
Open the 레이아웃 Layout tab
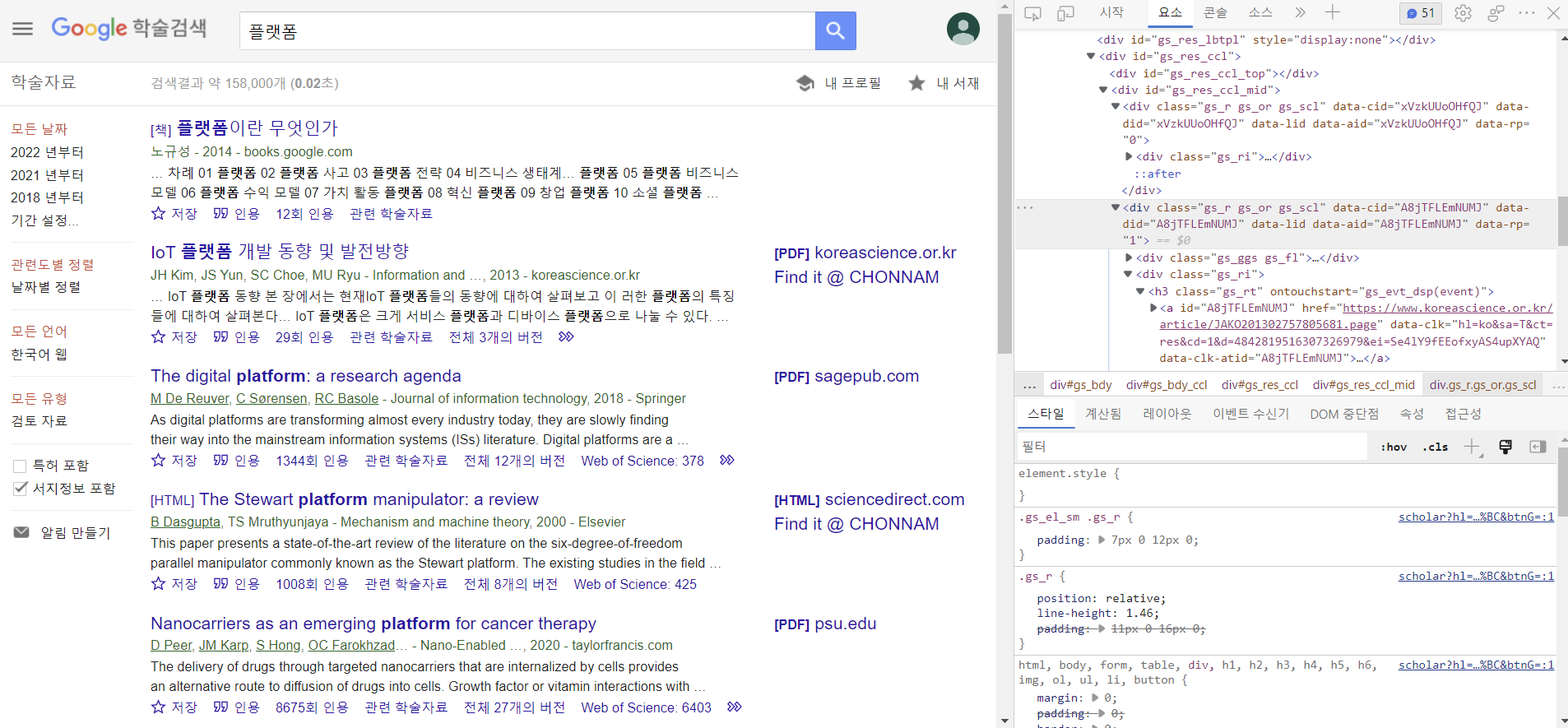pyautogui.click(x=1167, y=414)
